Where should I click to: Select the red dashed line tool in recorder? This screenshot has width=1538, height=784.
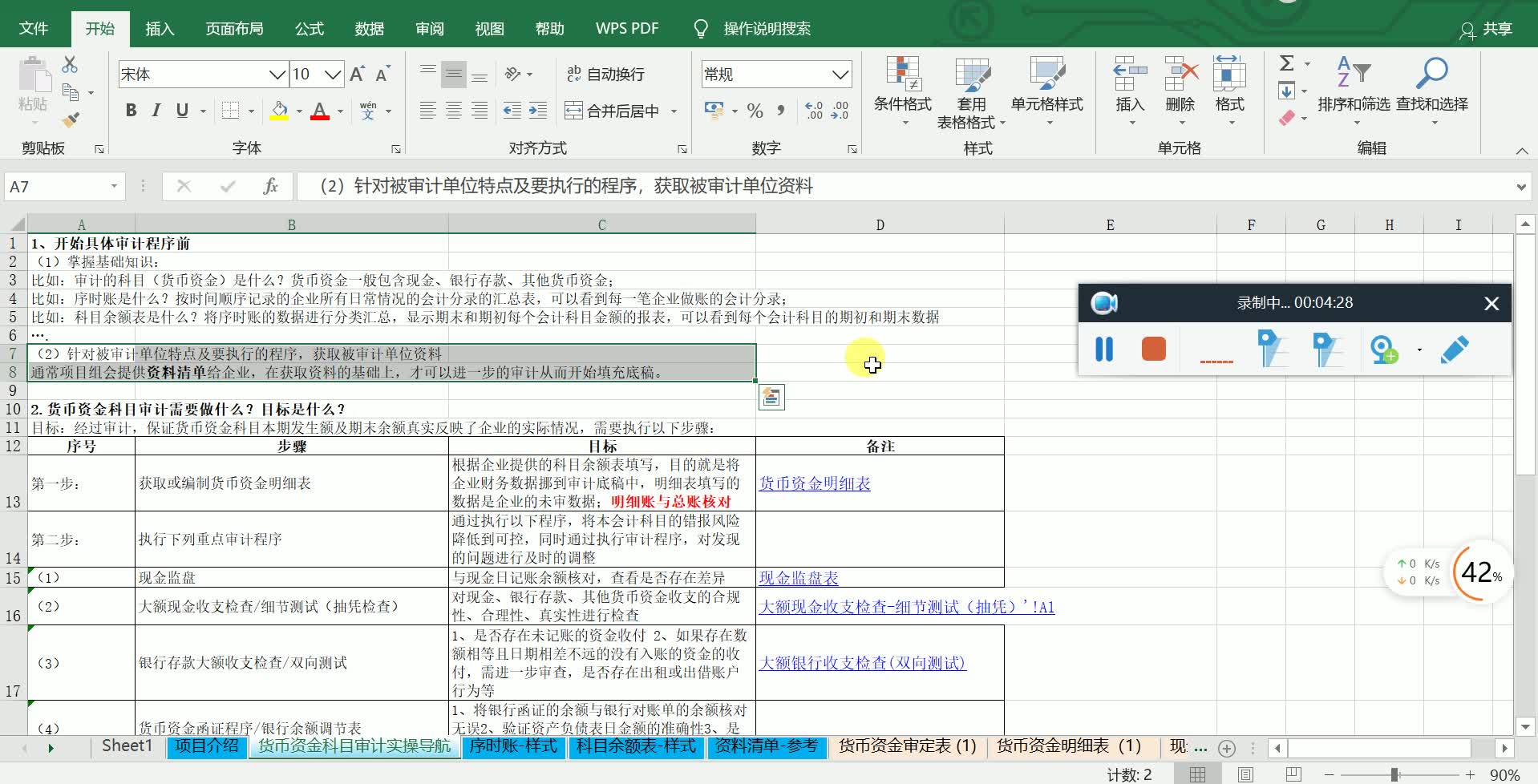tap(1216, 362)
